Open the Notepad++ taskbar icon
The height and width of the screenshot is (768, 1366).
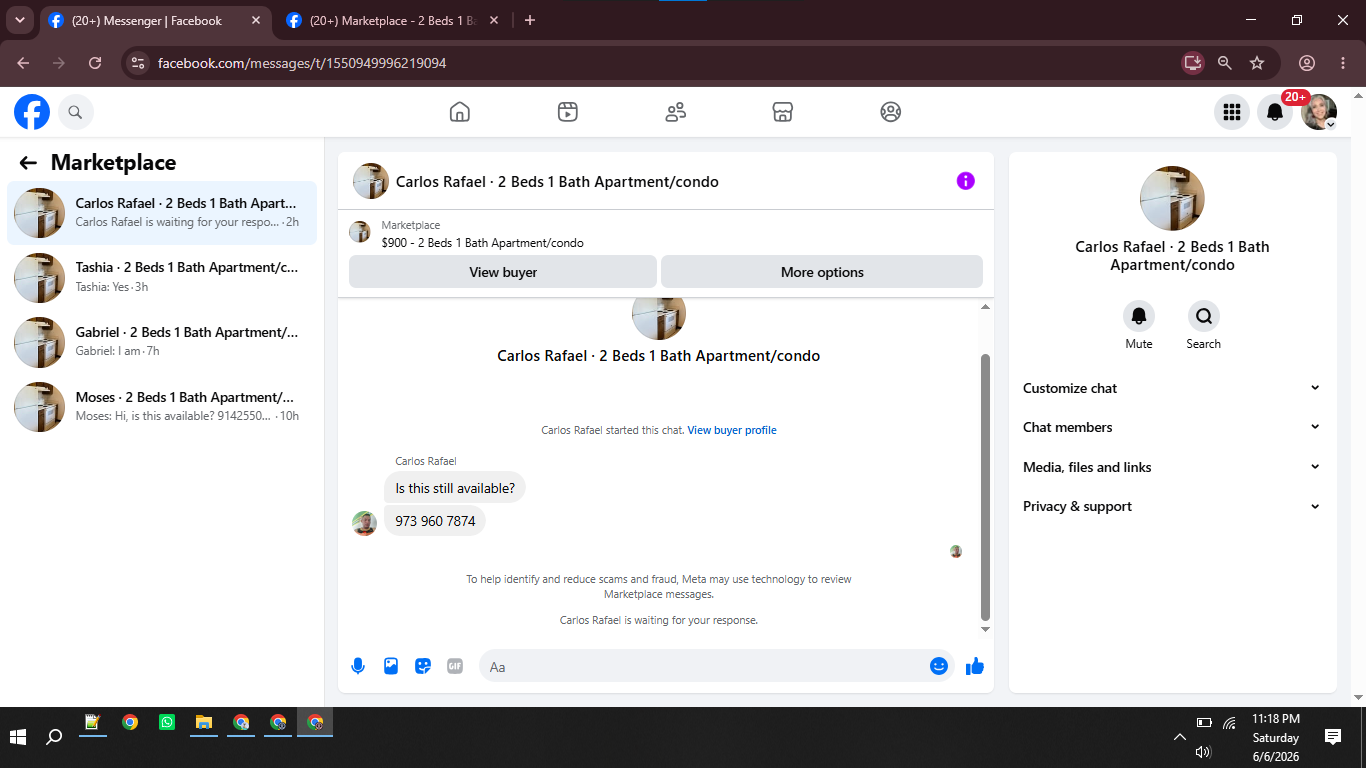[x=93, y=722]
